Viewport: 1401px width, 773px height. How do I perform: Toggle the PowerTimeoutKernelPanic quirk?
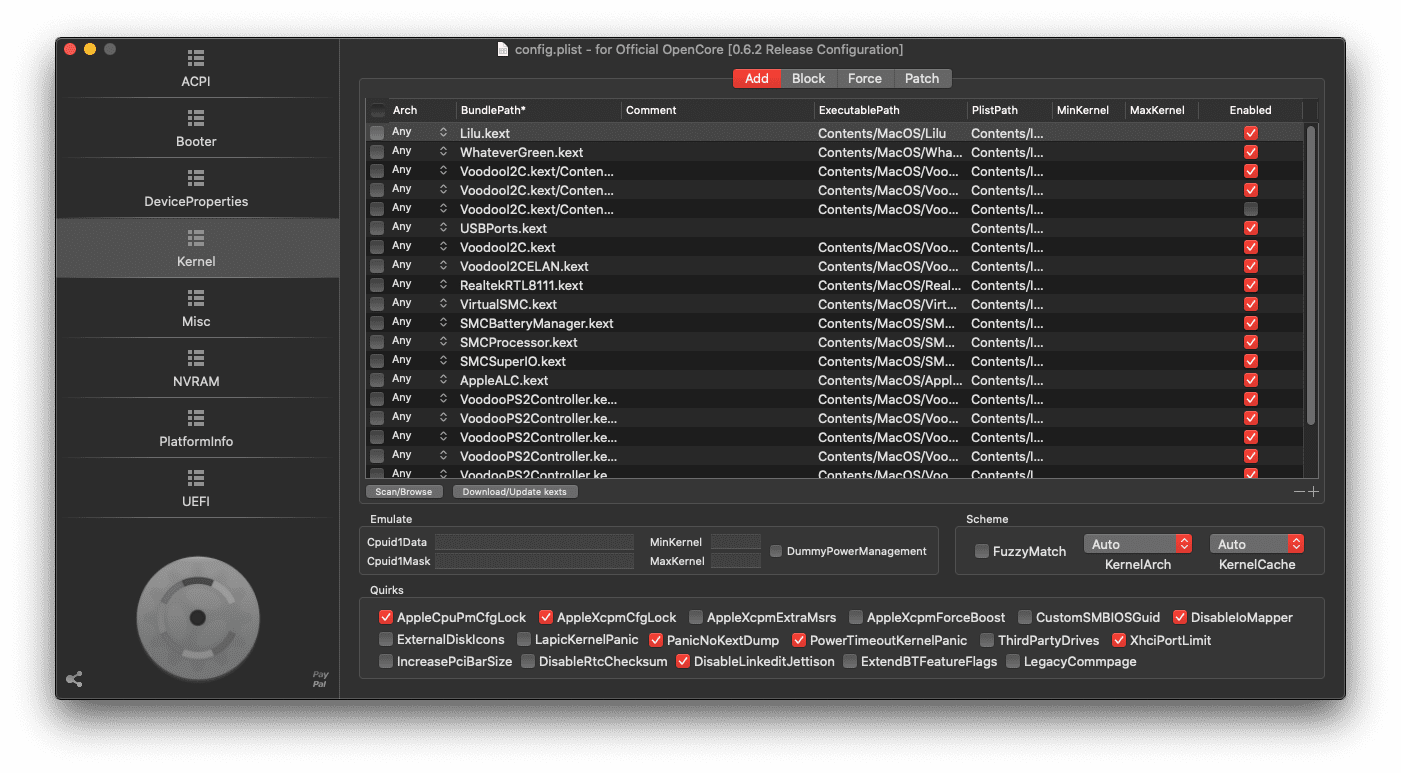pyautogui.click(x=799, y=639)
